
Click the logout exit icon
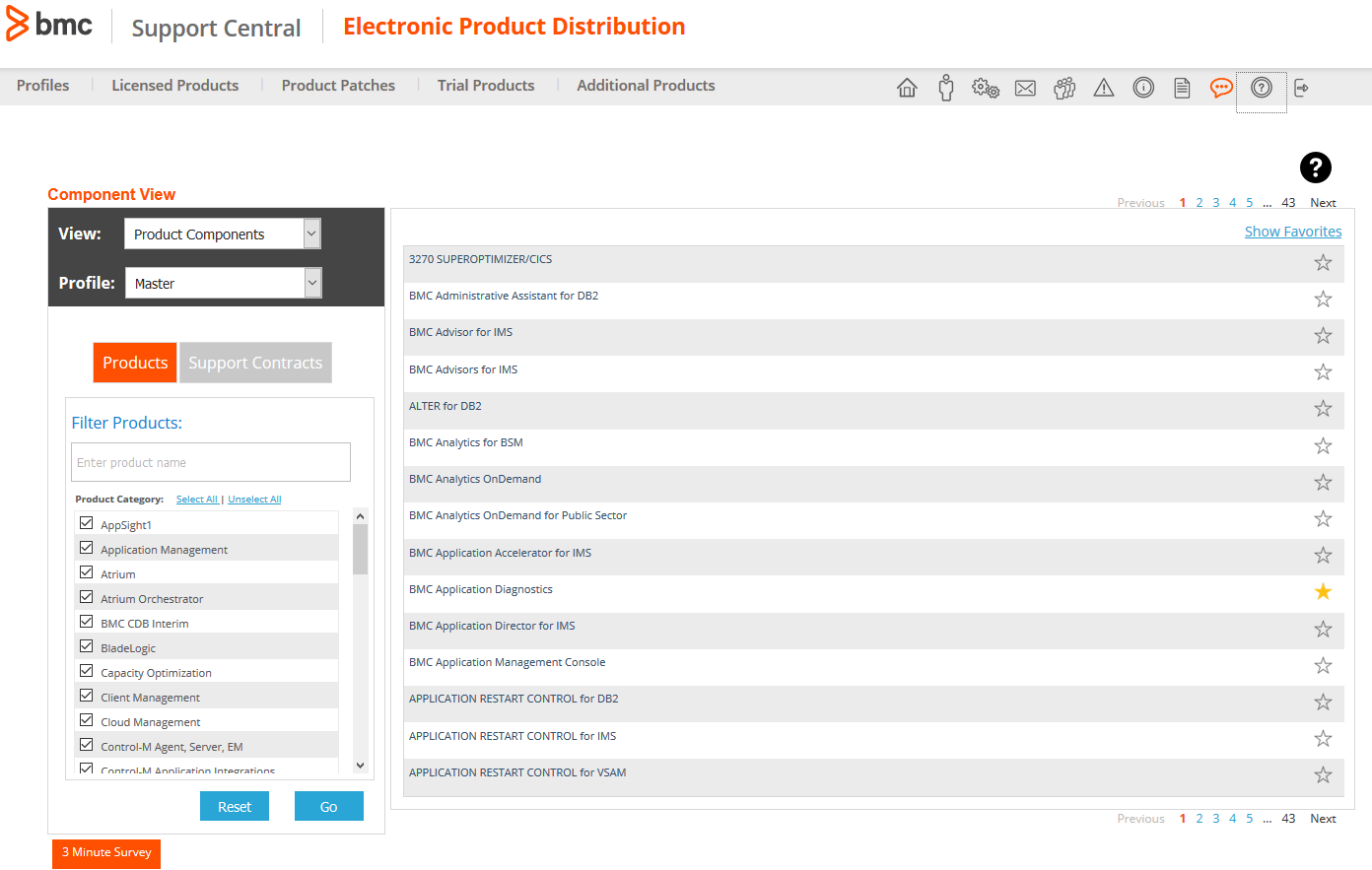point(1301,88)
